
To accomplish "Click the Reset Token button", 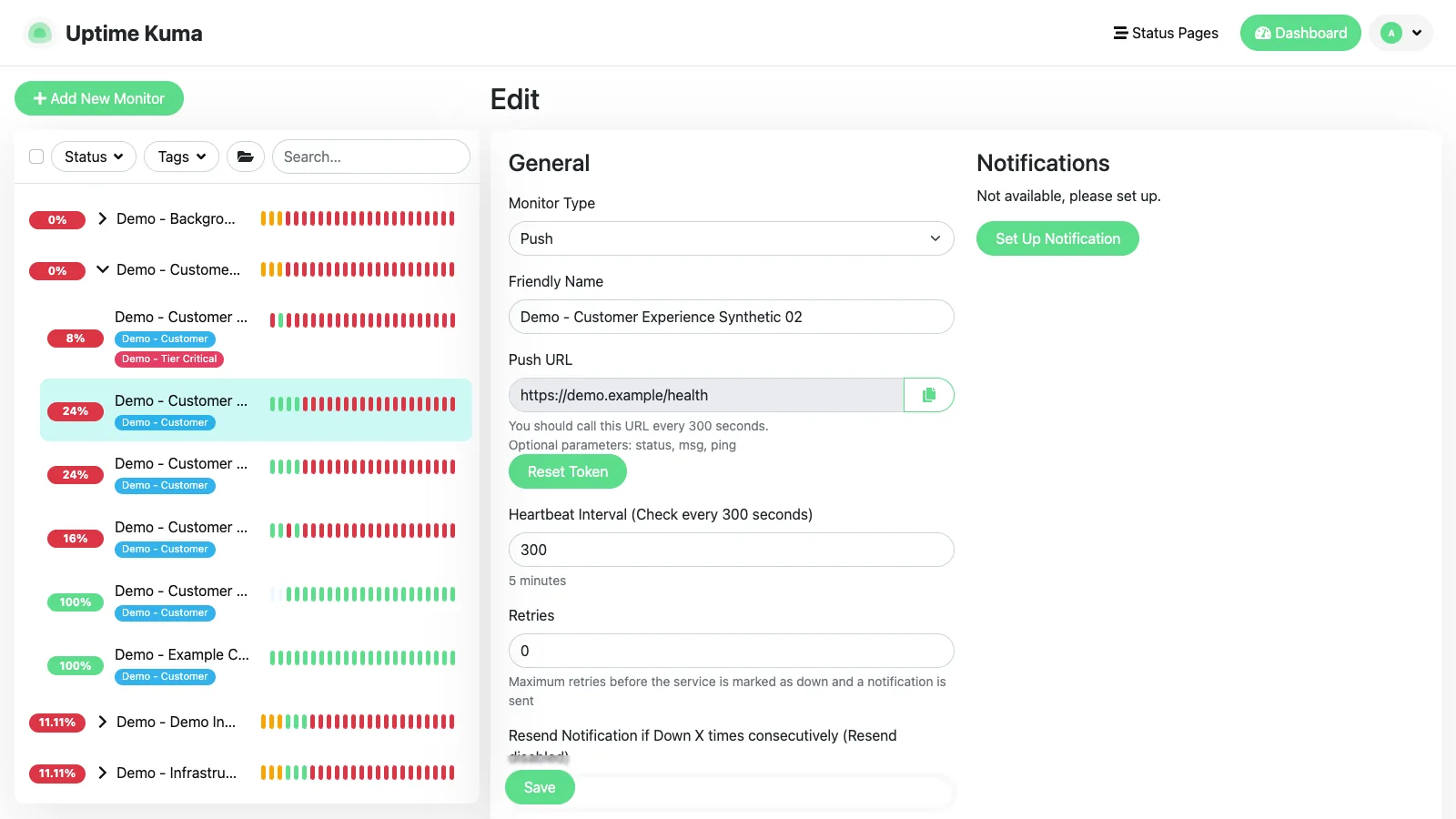I will tap(568, 471).
